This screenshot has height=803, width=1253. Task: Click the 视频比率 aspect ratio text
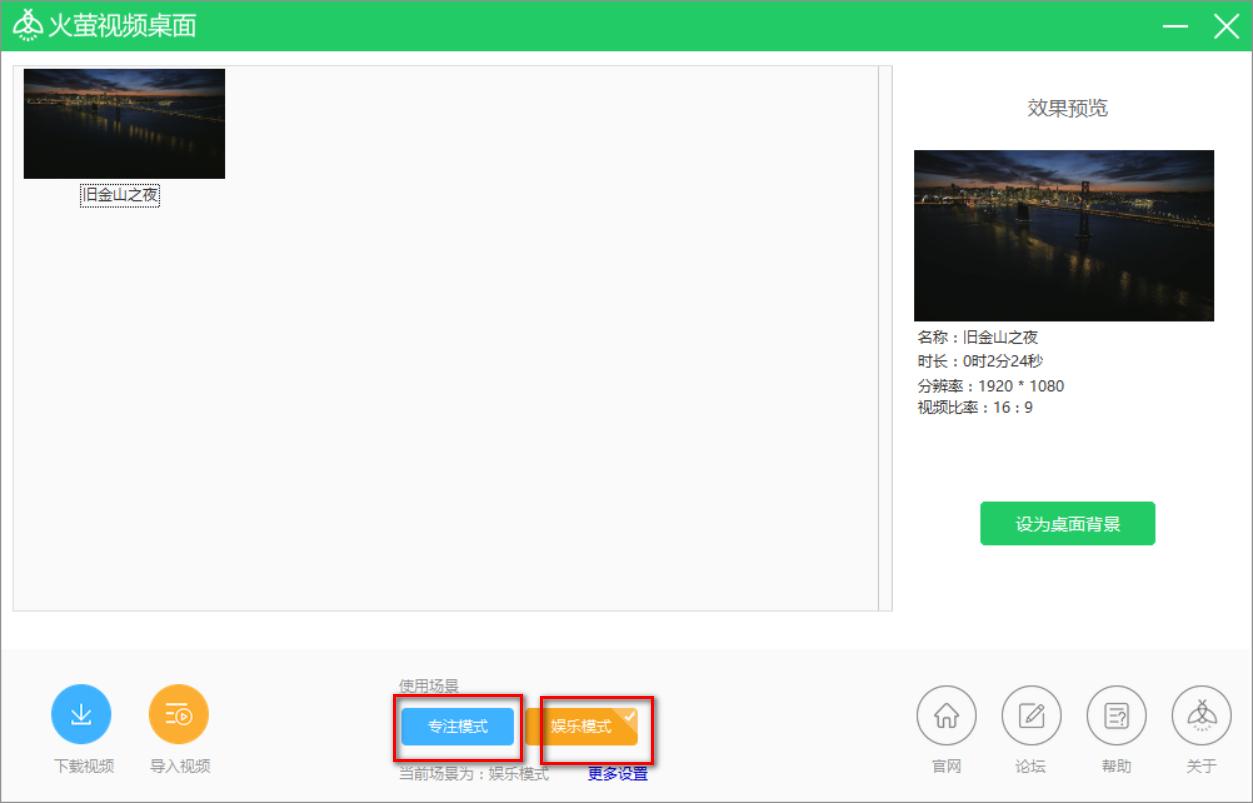[x=976, y=408]
